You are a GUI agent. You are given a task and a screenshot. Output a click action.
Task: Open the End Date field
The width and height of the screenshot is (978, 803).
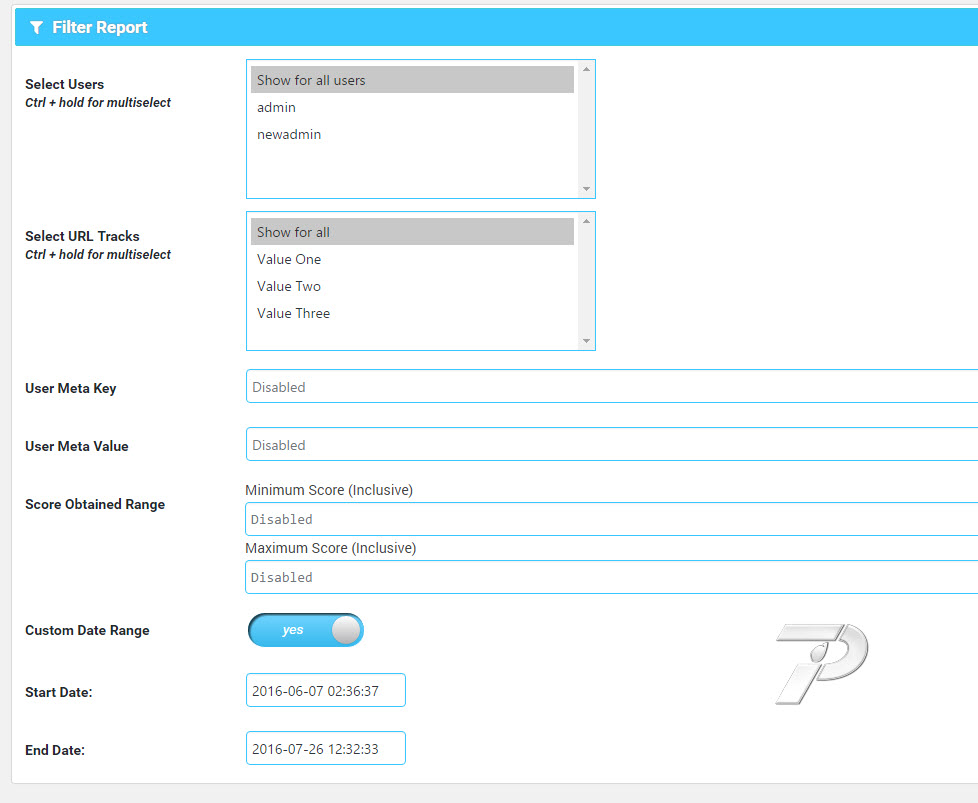coord(326,748)
